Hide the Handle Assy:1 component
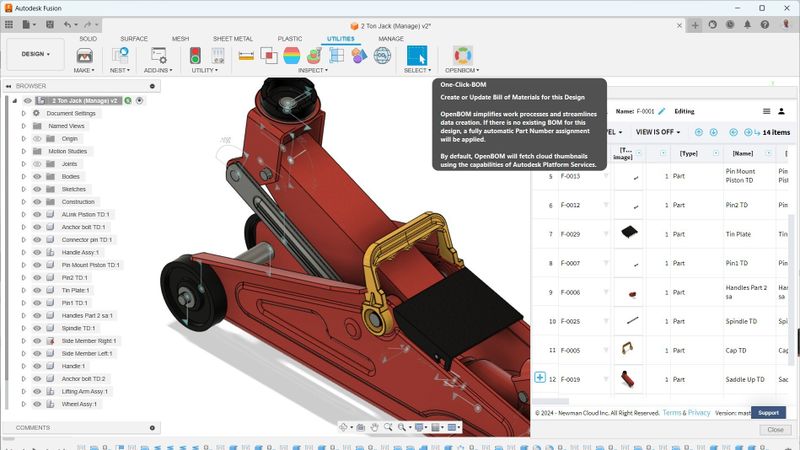The width and height of the screenshot is (800, 450). pyautogui.click(x=37, y=253)
